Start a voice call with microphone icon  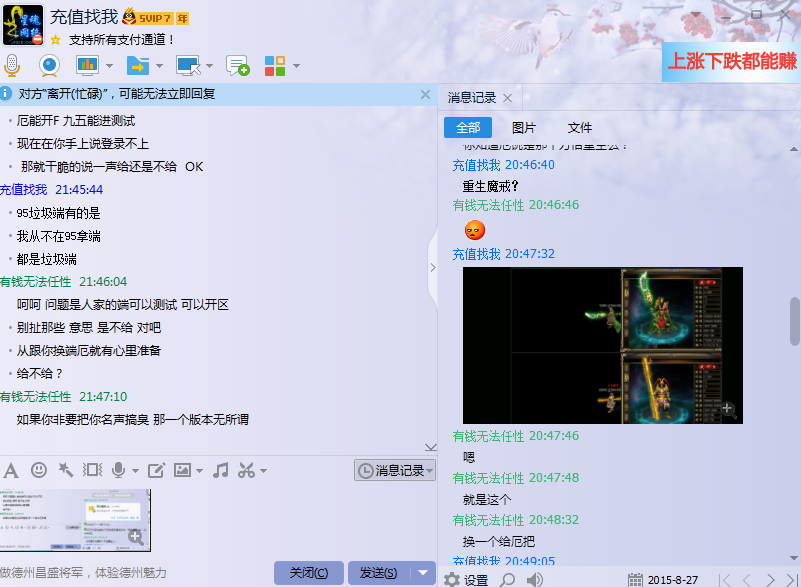[12, 66]
